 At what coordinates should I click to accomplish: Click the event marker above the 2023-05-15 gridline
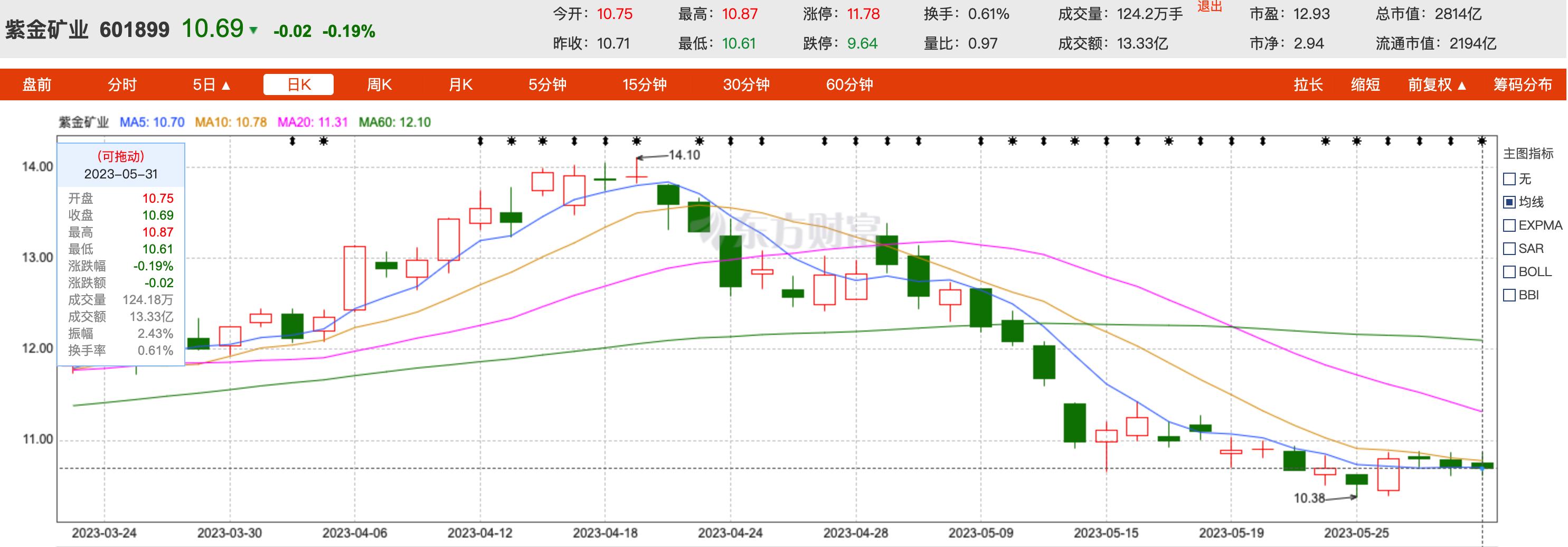(1106, 141)
